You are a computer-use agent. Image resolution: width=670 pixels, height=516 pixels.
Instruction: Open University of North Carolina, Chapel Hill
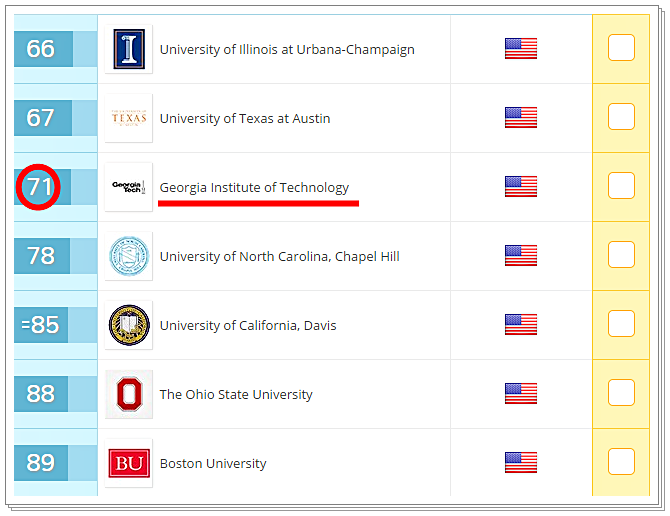279,256
